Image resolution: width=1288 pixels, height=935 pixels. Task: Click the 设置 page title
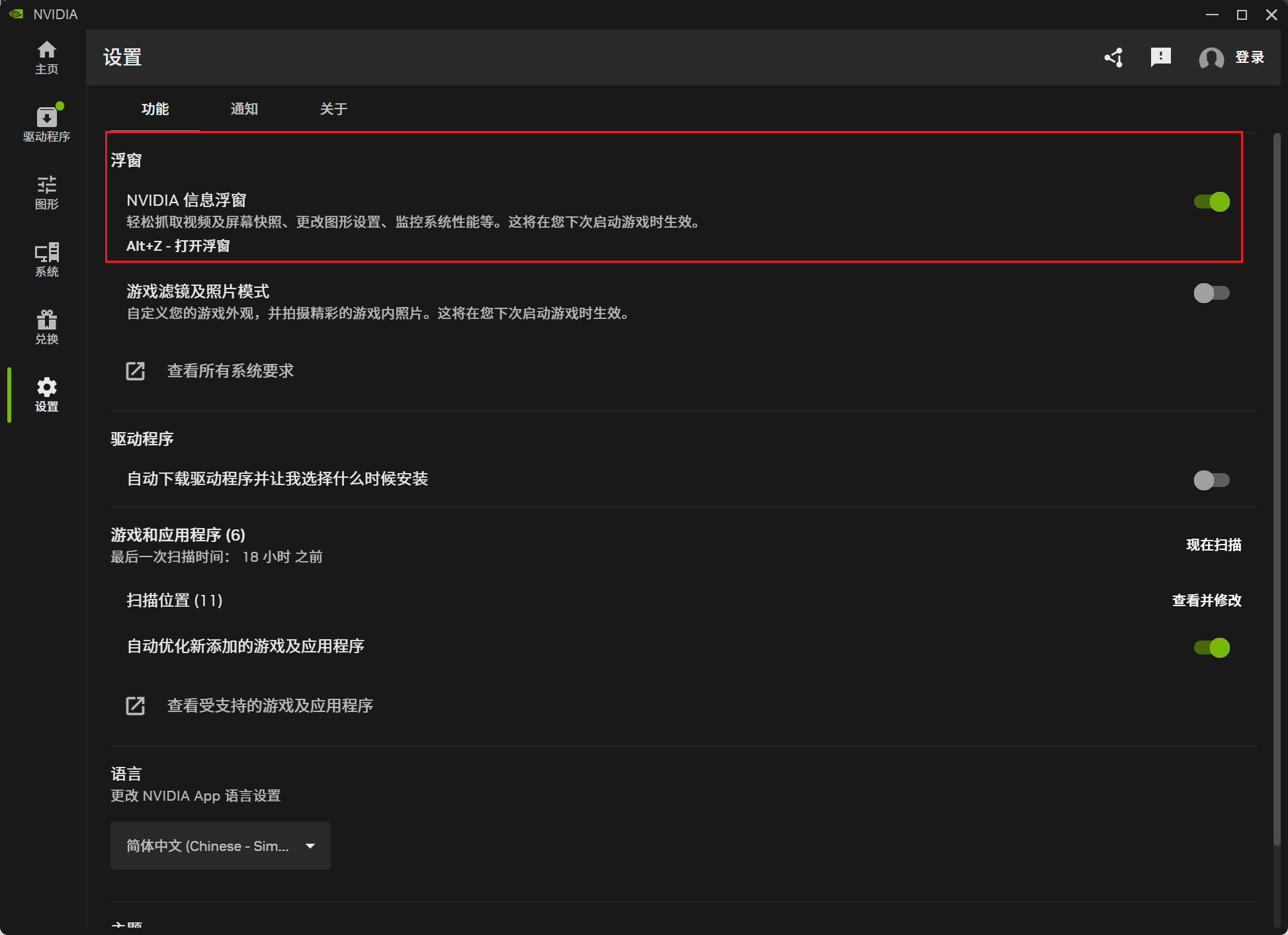pyautogui.click(x=122, y=58)
